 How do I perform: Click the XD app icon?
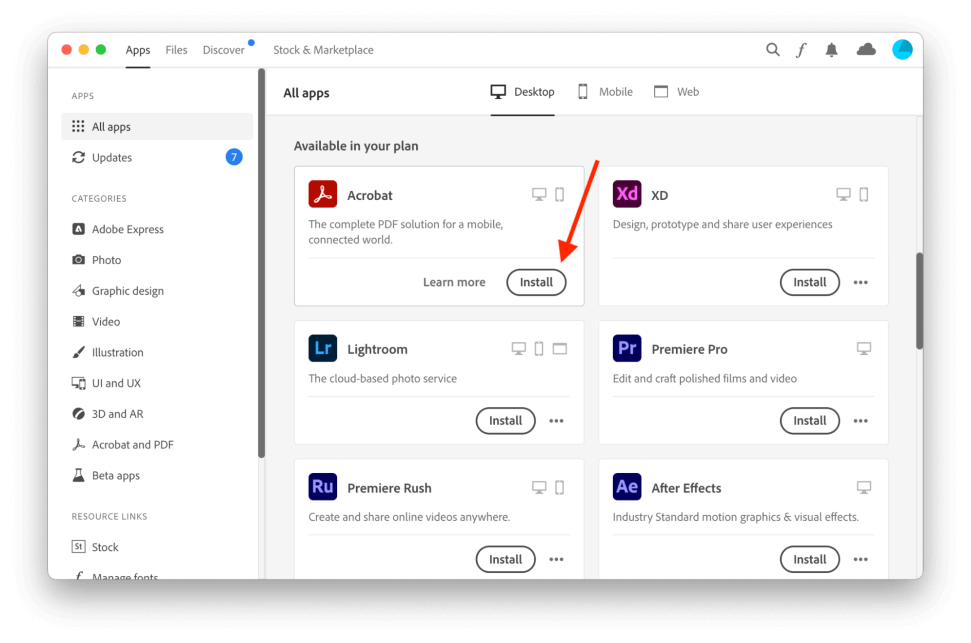627,195
